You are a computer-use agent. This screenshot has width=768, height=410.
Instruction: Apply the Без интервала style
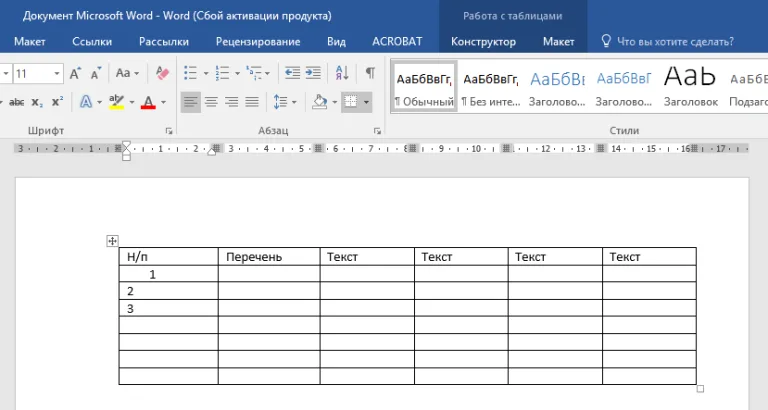tap(491, 87)
